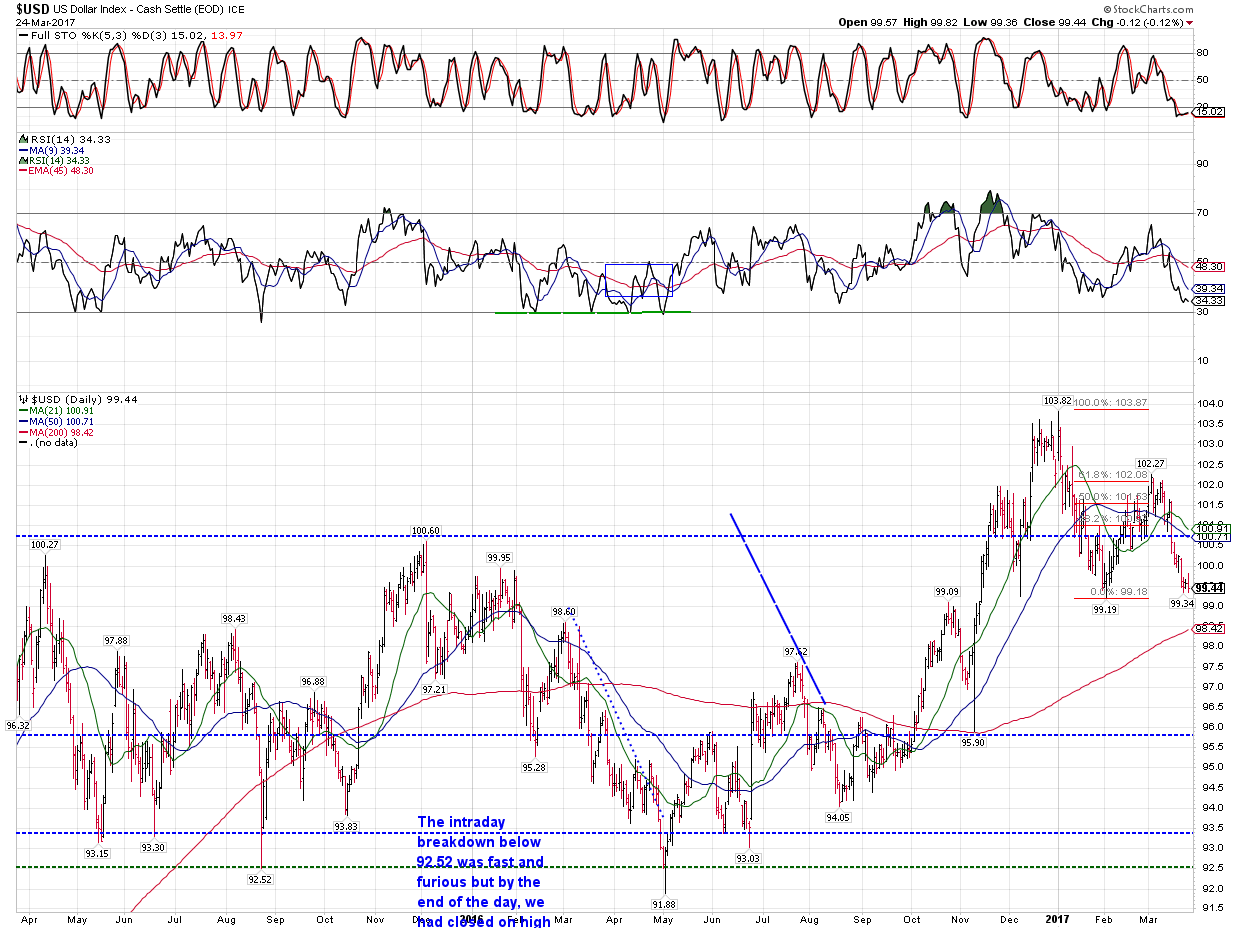Click the 100.60 high price label
Screen dimensions: 1240x928
click(425, 531)
